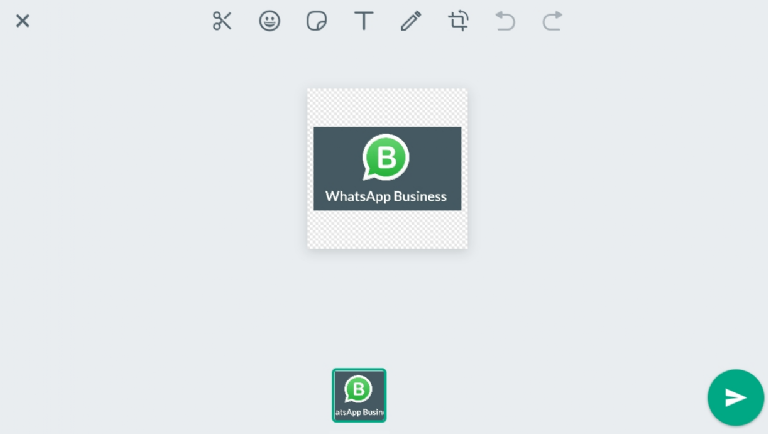Click the WhatsApp Business image preview
This screenshot has width=768, height=434.
(x=387, y=169)
